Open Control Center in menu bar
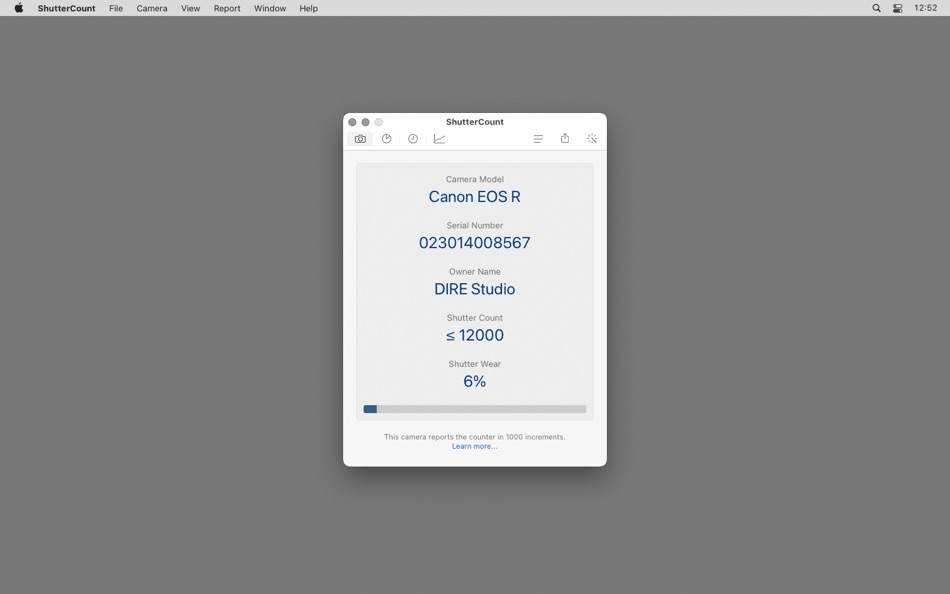The image size is (950, 594). tap(897, 8)
